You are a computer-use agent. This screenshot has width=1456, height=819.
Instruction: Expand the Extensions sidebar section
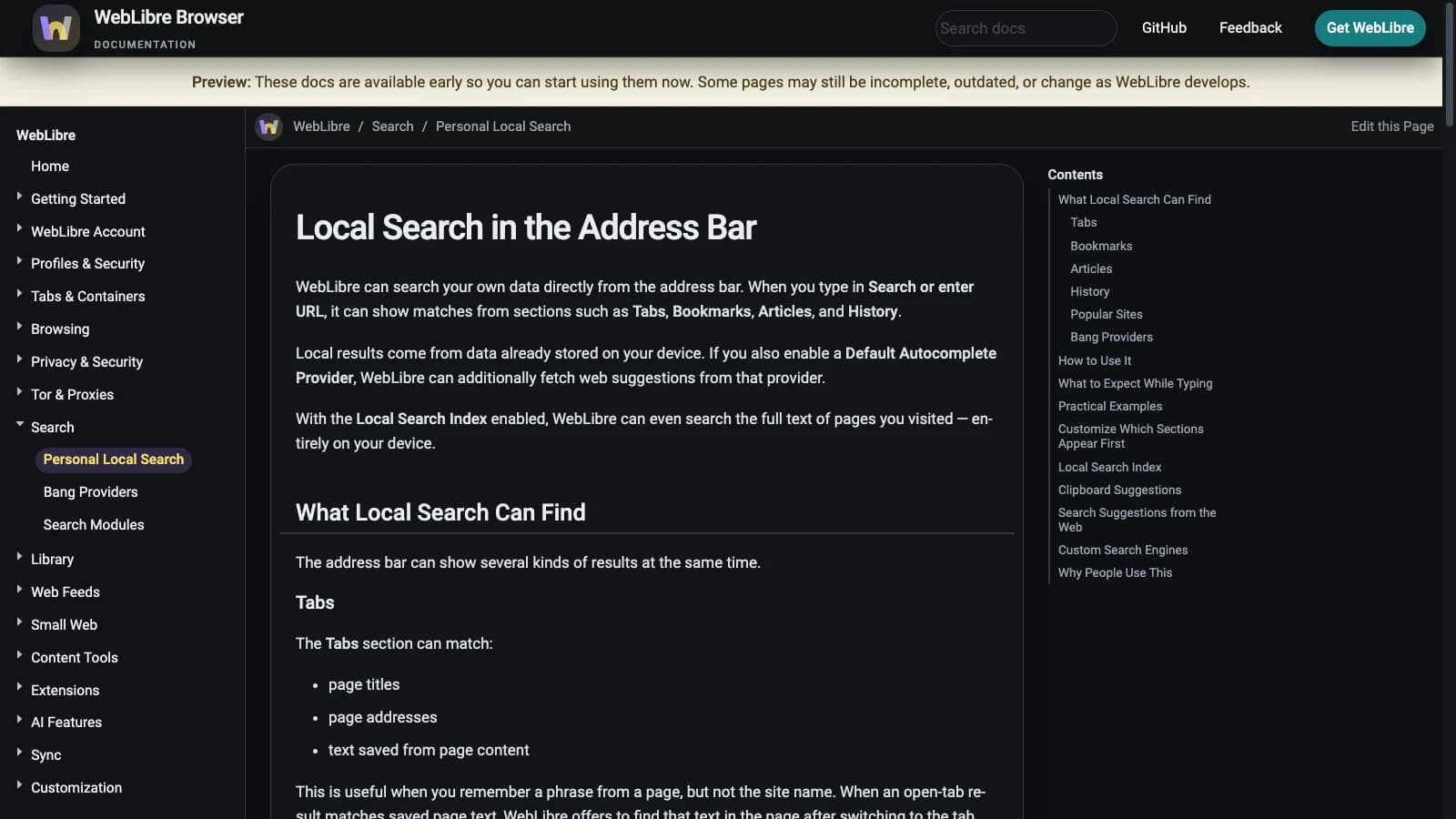tap(19, 688)
